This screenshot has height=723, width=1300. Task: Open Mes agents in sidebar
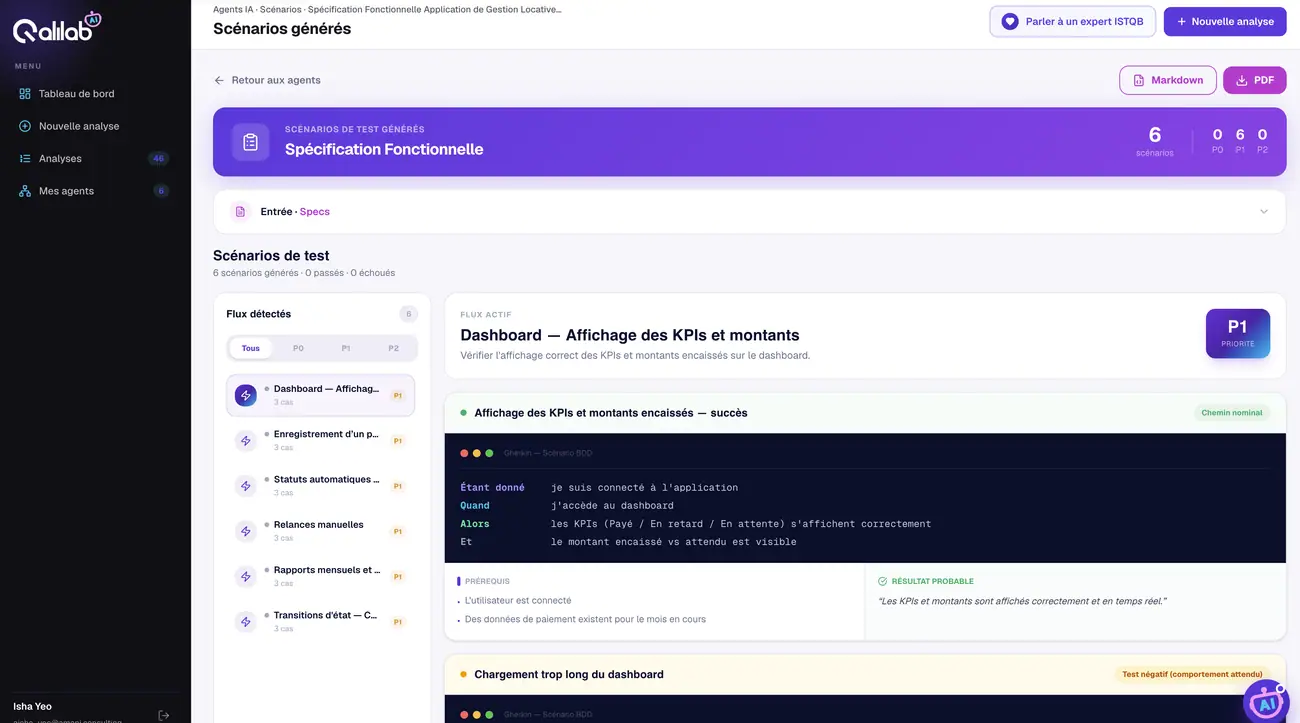[x=95, y=191]
